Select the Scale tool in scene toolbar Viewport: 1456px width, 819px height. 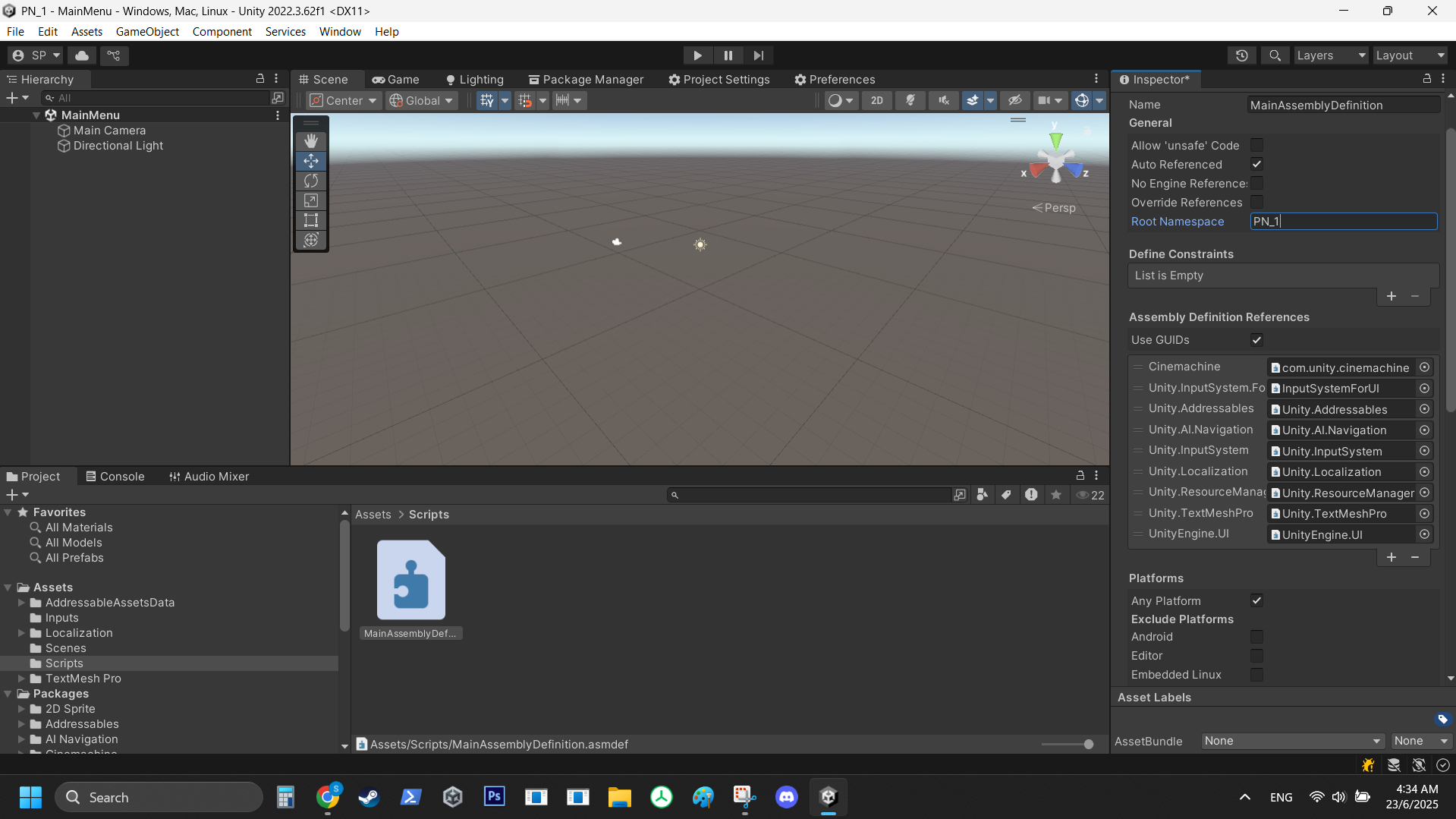(311, 200)
